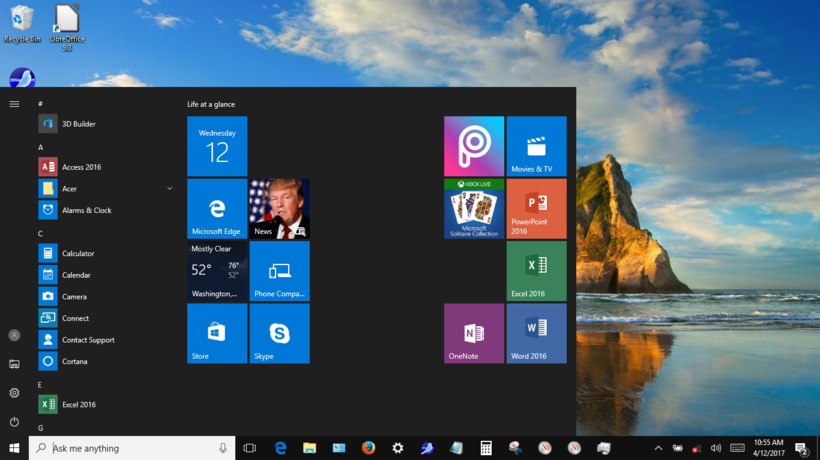Open the user account icon in Start
Image resolution: width=820 pixels, height=460 pixels.
[x=14, y=335]
